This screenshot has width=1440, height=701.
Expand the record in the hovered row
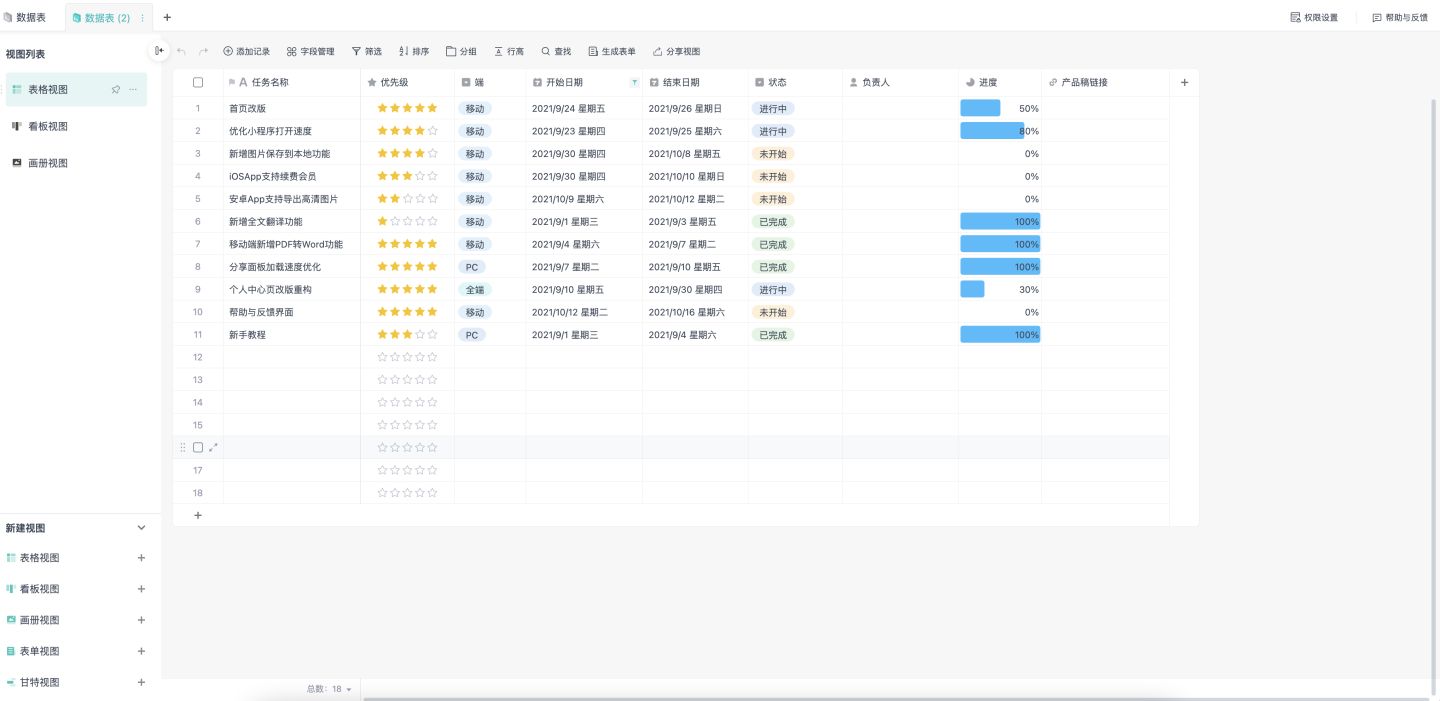click(x=213, y=447)
